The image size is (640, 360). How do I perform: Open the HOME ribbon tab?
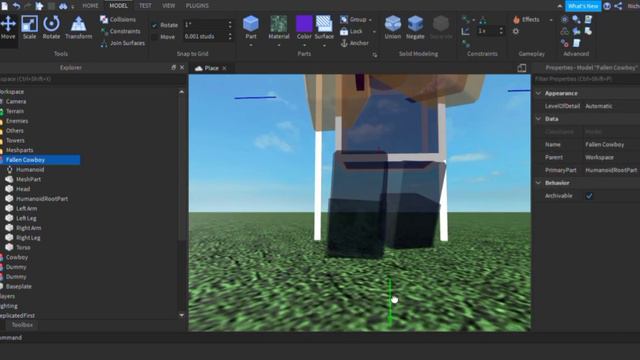[90, 6]
